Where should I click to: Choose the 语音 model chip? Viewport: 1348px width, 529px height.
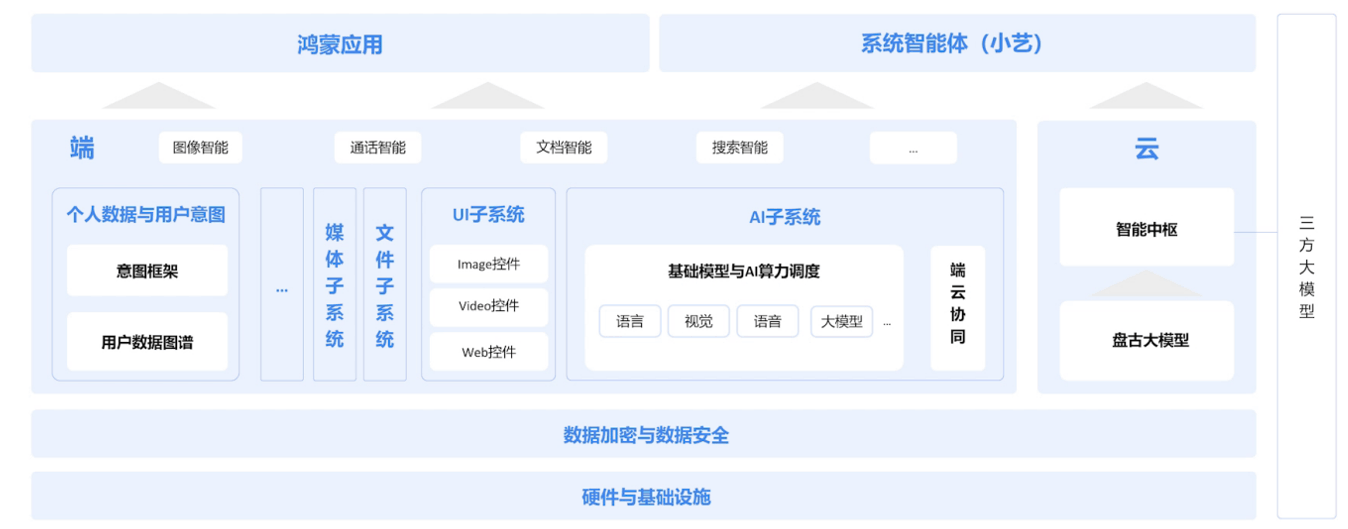pyautogui.click(x=768, y=321)
